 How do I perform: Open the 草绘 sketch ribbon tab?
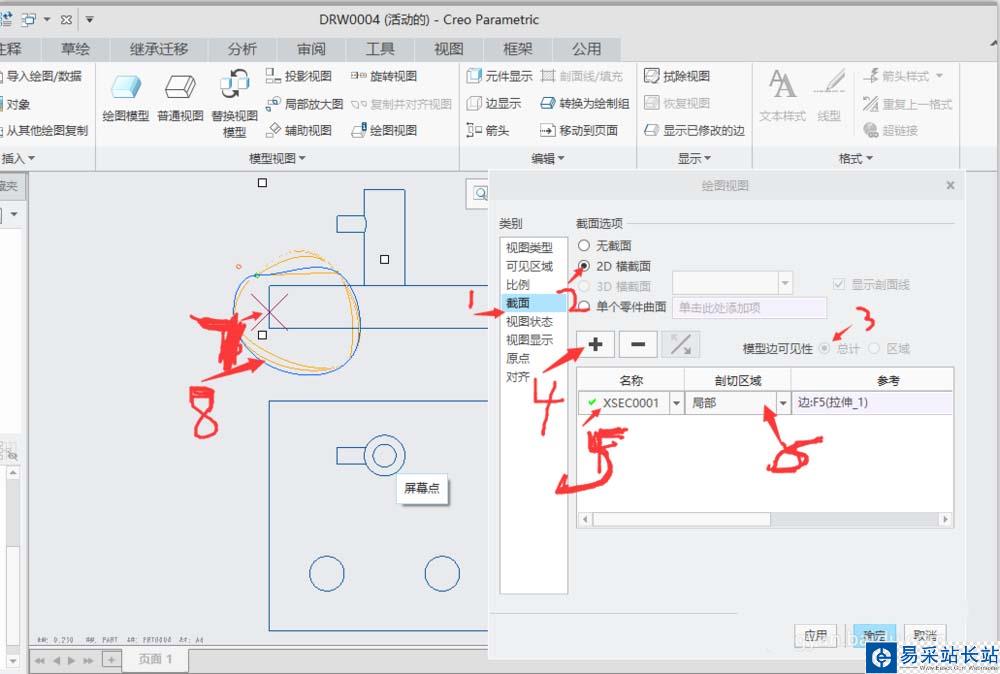pyautogui.click(x=75, y=49)
